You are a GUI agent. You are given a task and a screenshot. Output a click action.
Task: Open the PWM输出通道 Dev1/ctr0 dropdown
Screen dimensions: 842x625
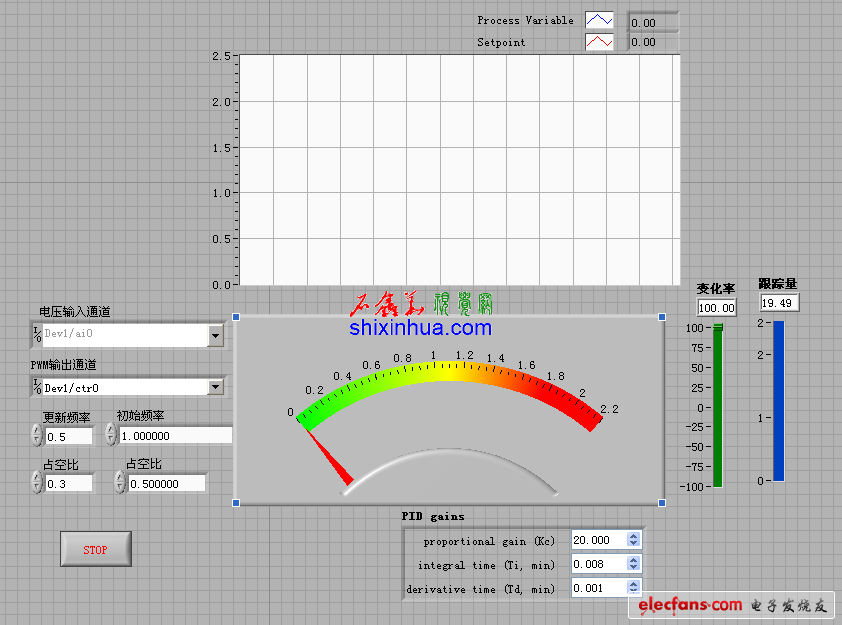pyautogui.click(x=215, y=387)
